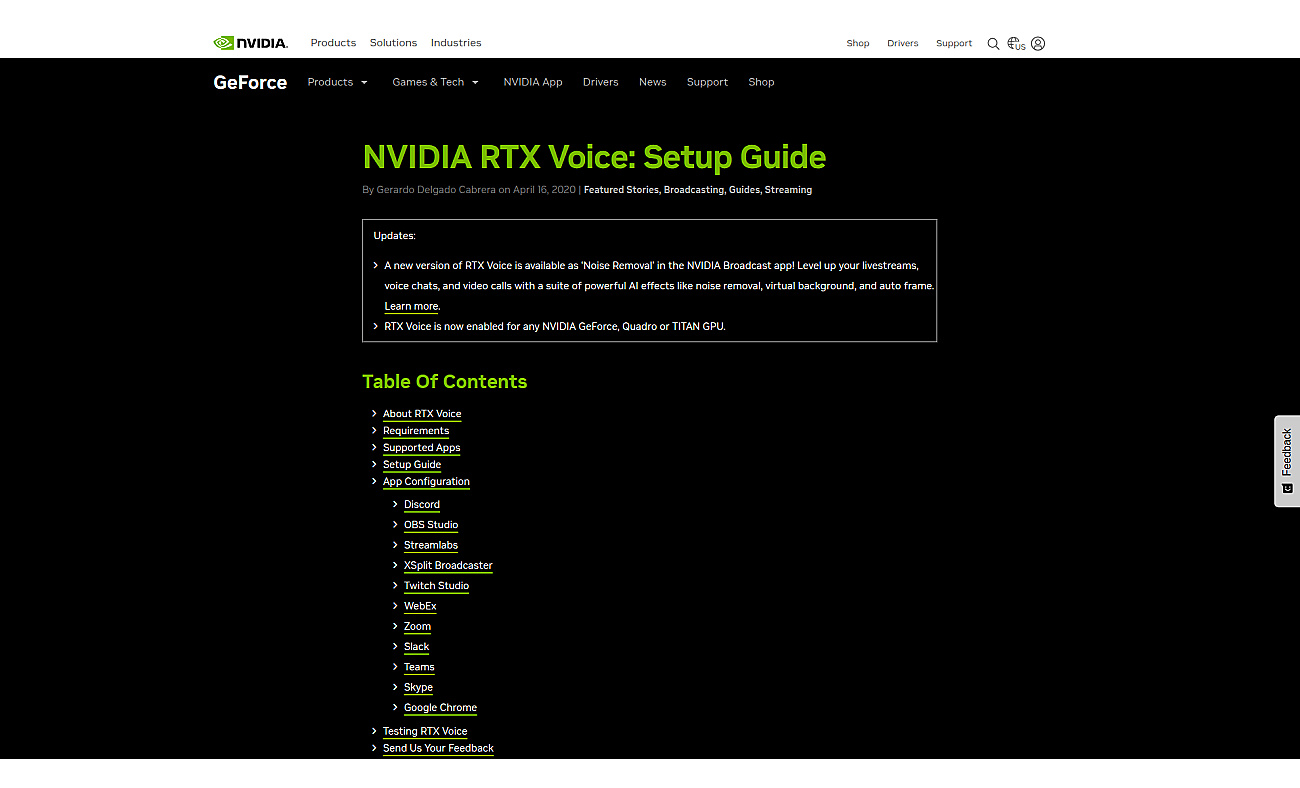Jump to Discord configuration

422,505
